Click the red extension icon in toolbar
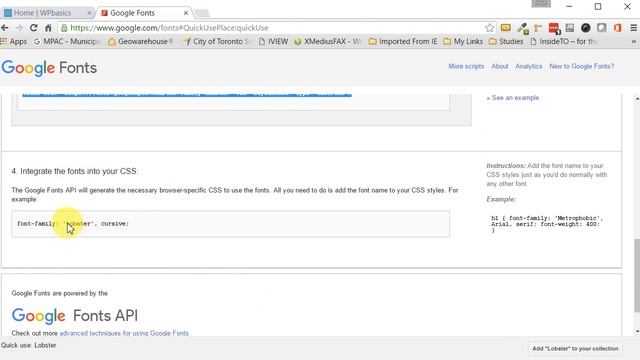 coord(554,28)
